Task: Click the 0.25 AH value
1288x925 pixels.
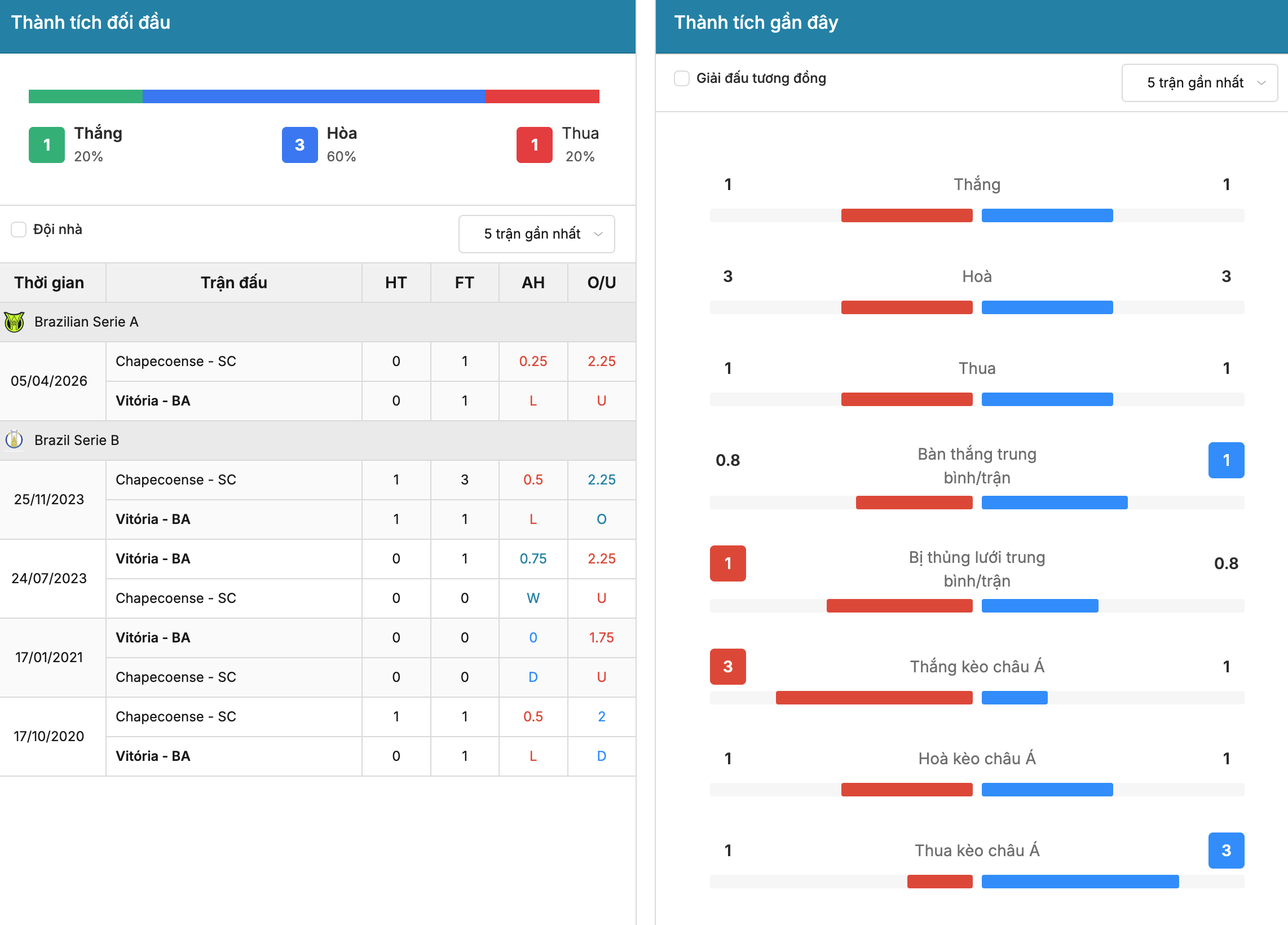Action: point(533,361)
